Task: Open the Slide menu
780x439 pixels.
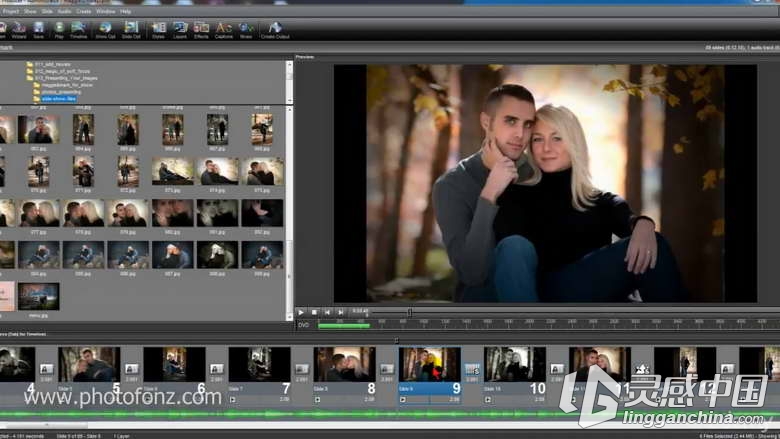Action: tap(47, 11)
